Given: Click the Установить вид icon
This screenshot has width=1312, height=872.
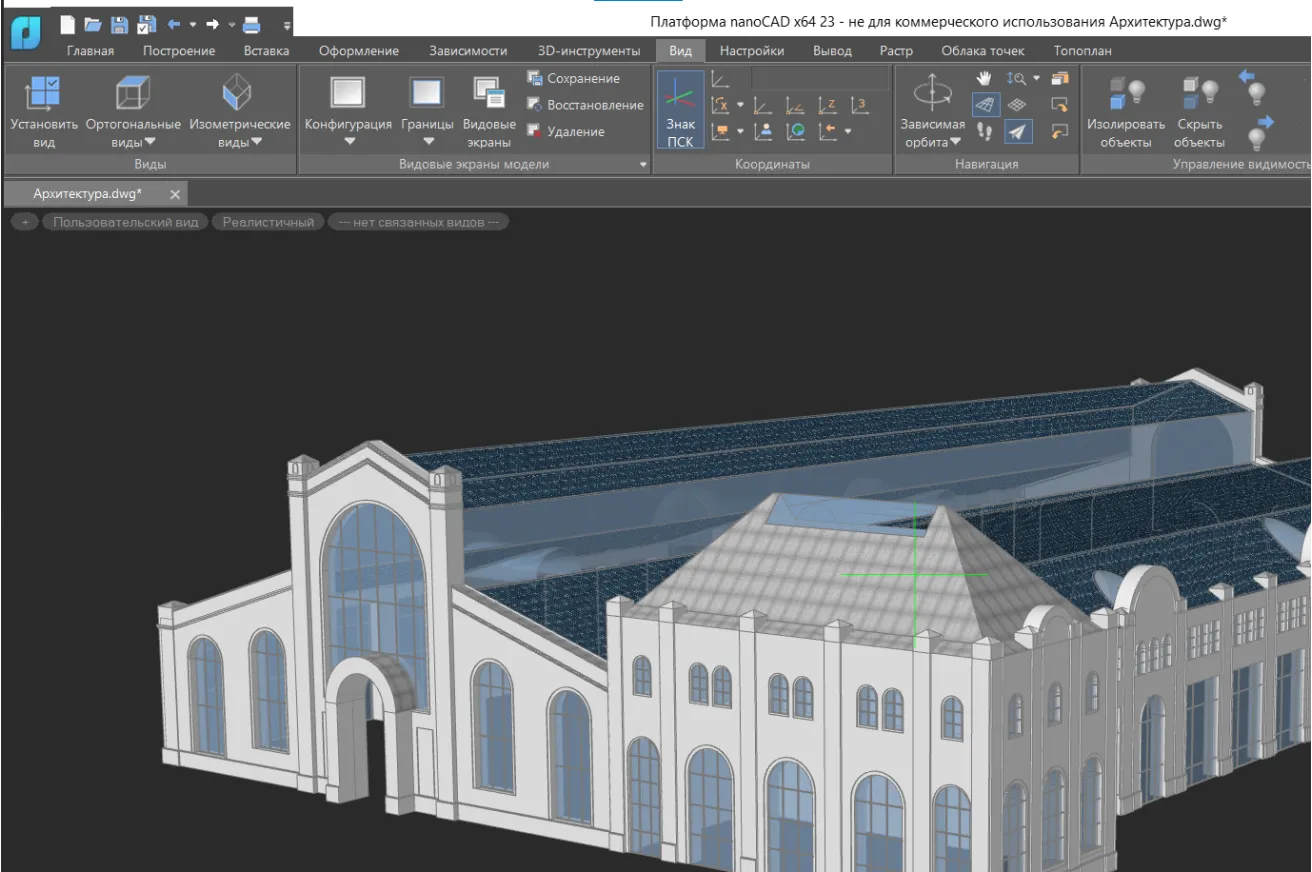Looking at the screenshot, I should coord(43,94).
